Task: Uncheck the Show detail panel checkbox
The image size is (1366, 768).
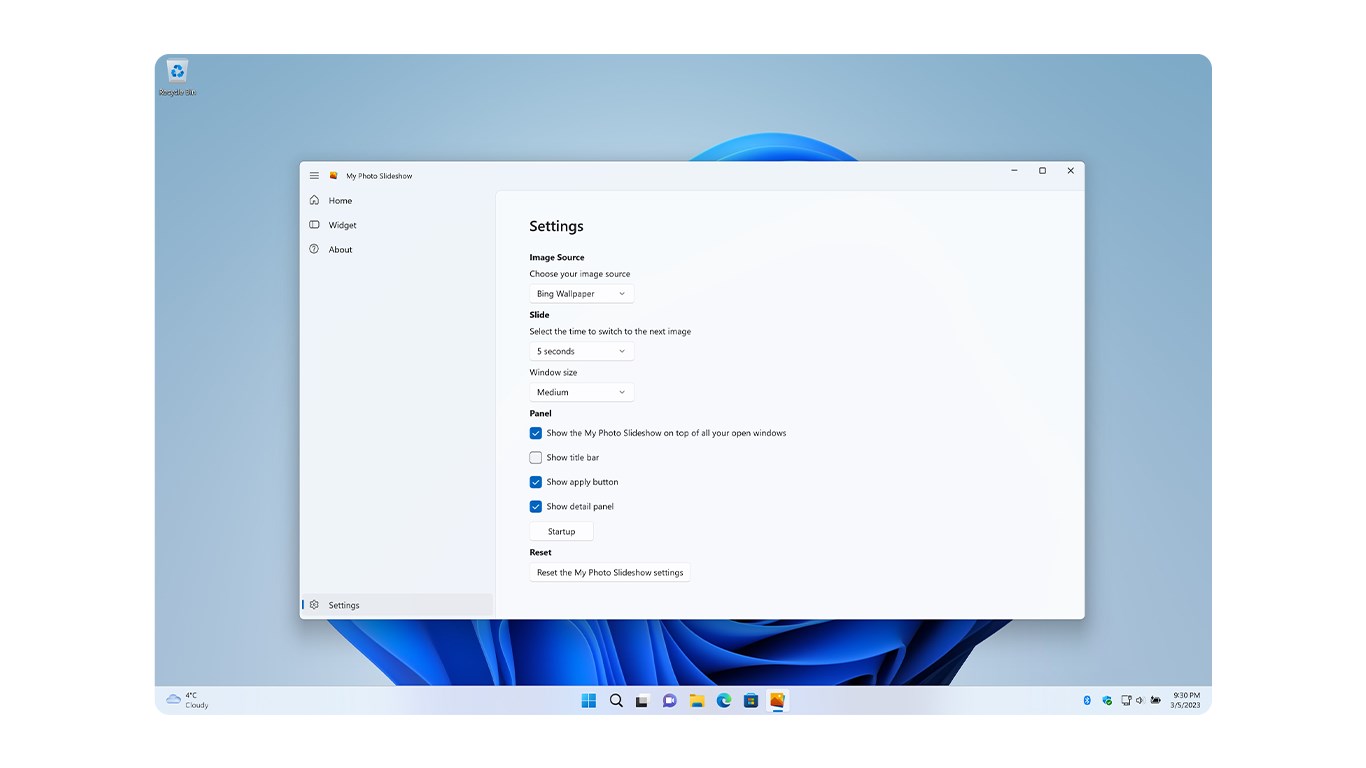Action: [x=536, y=506]
